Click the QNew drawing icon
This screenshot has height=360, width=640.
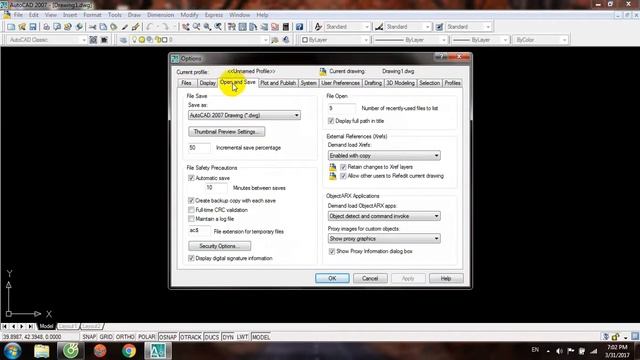11,27
